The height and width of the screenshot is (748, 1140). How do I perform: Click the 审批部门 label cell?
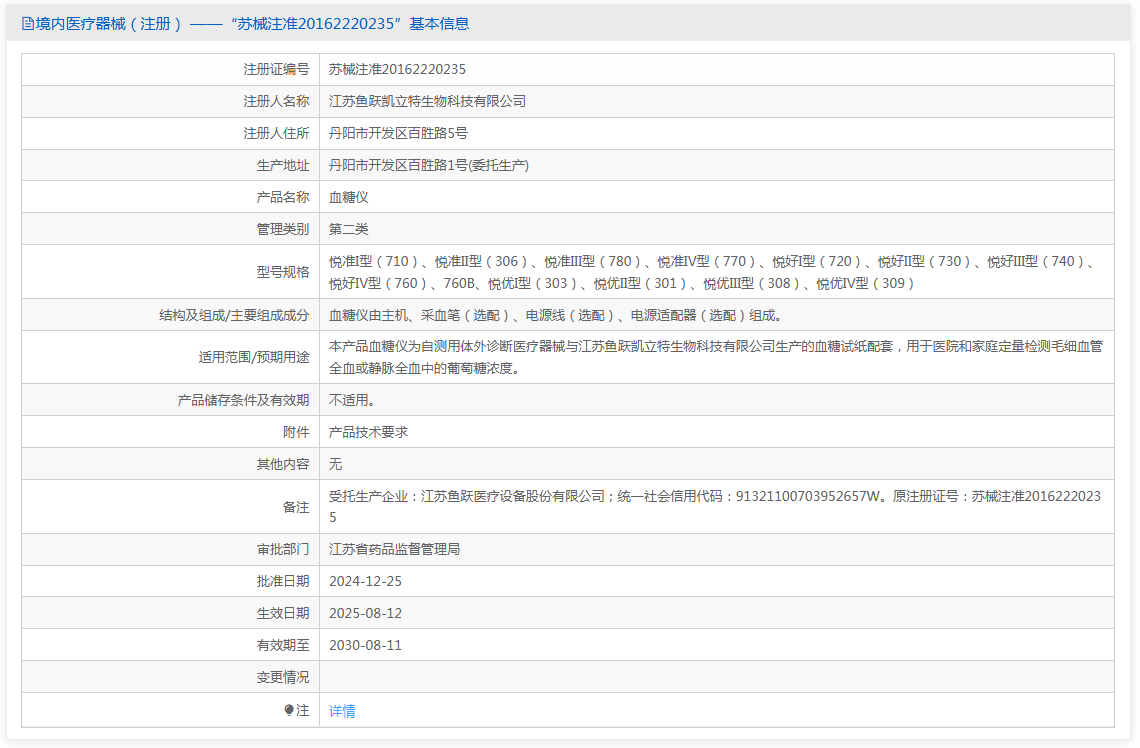(171, 549)
